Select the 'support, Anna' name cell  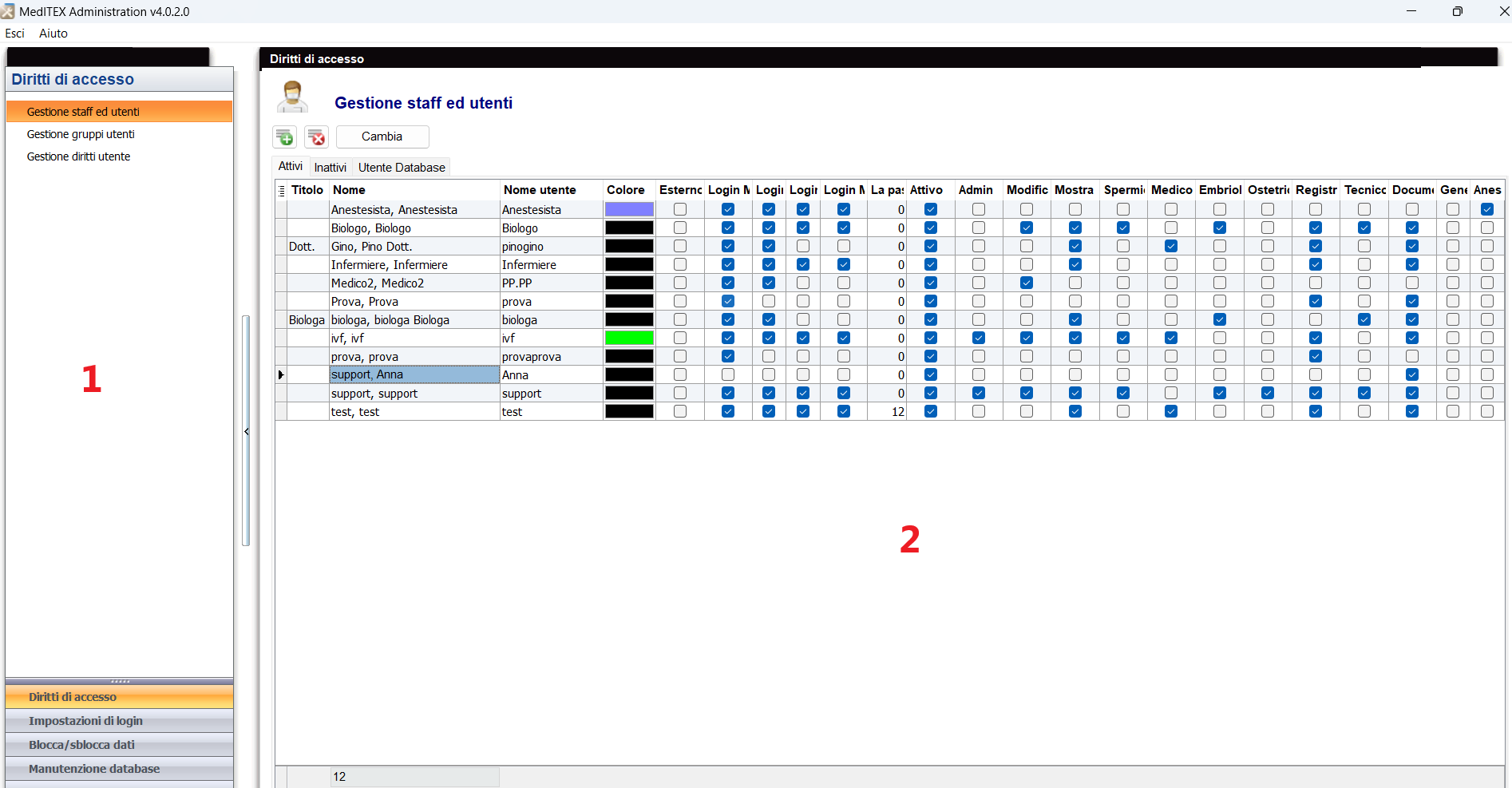414,374
